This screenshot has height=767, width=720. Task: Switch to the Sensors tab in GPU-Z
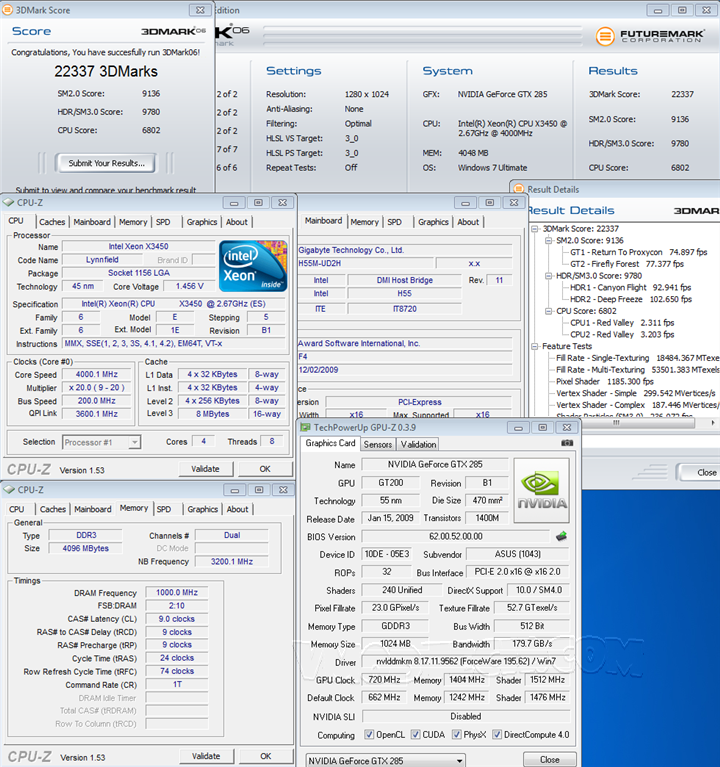(x=377, y=444)
